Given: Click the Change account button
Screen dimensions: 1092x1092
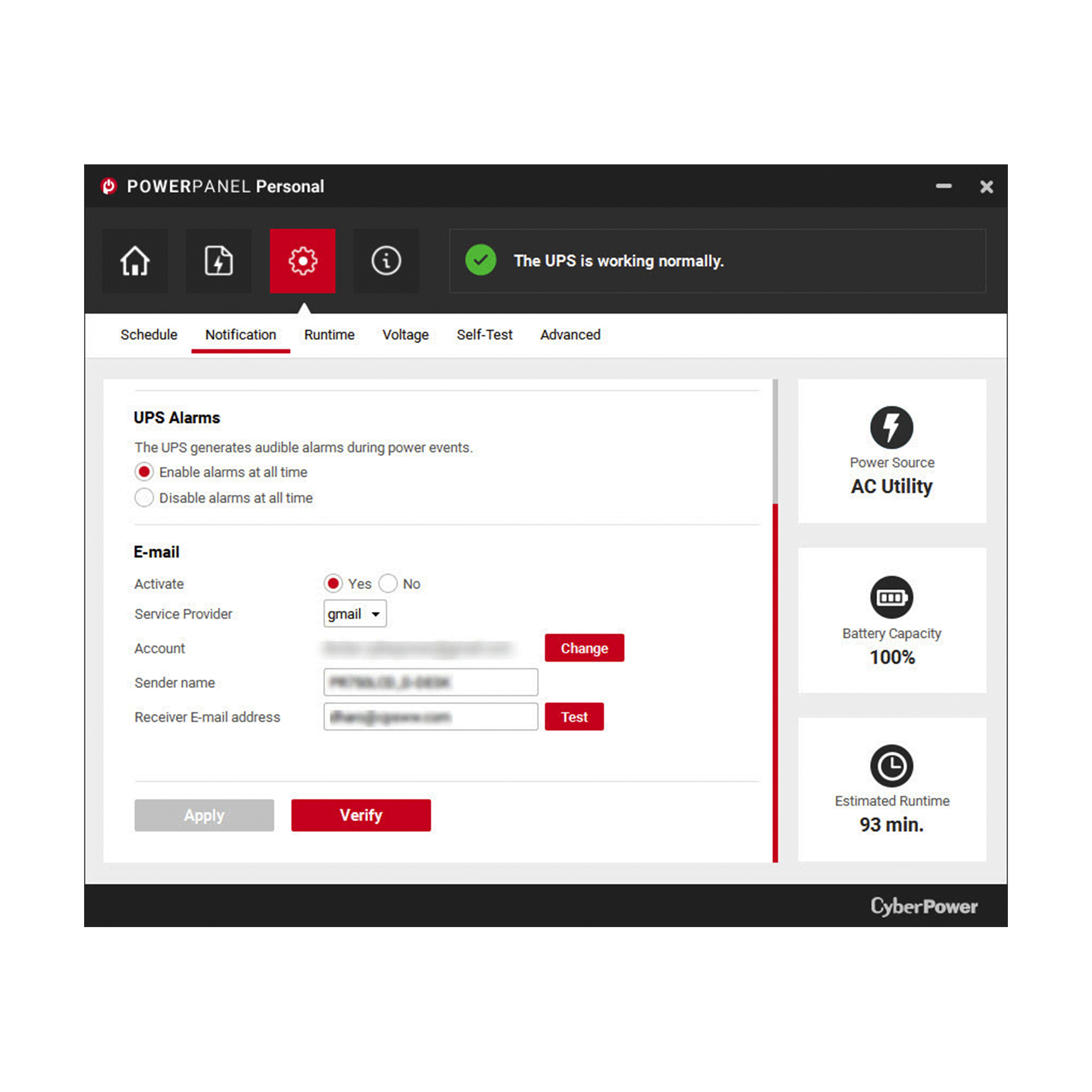Looking at the screenshot, I should coord(584,648).
